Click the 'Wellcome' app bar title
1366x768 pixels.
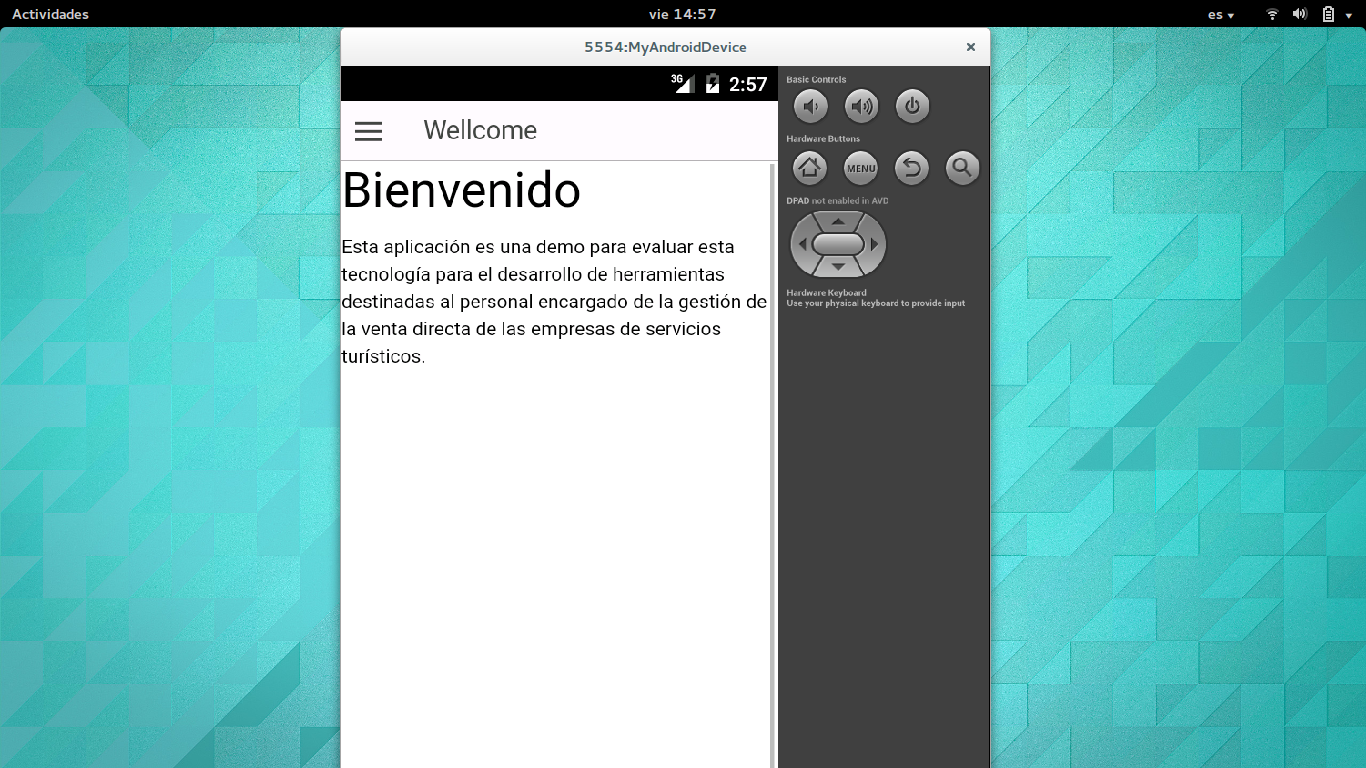pos(480,130)
